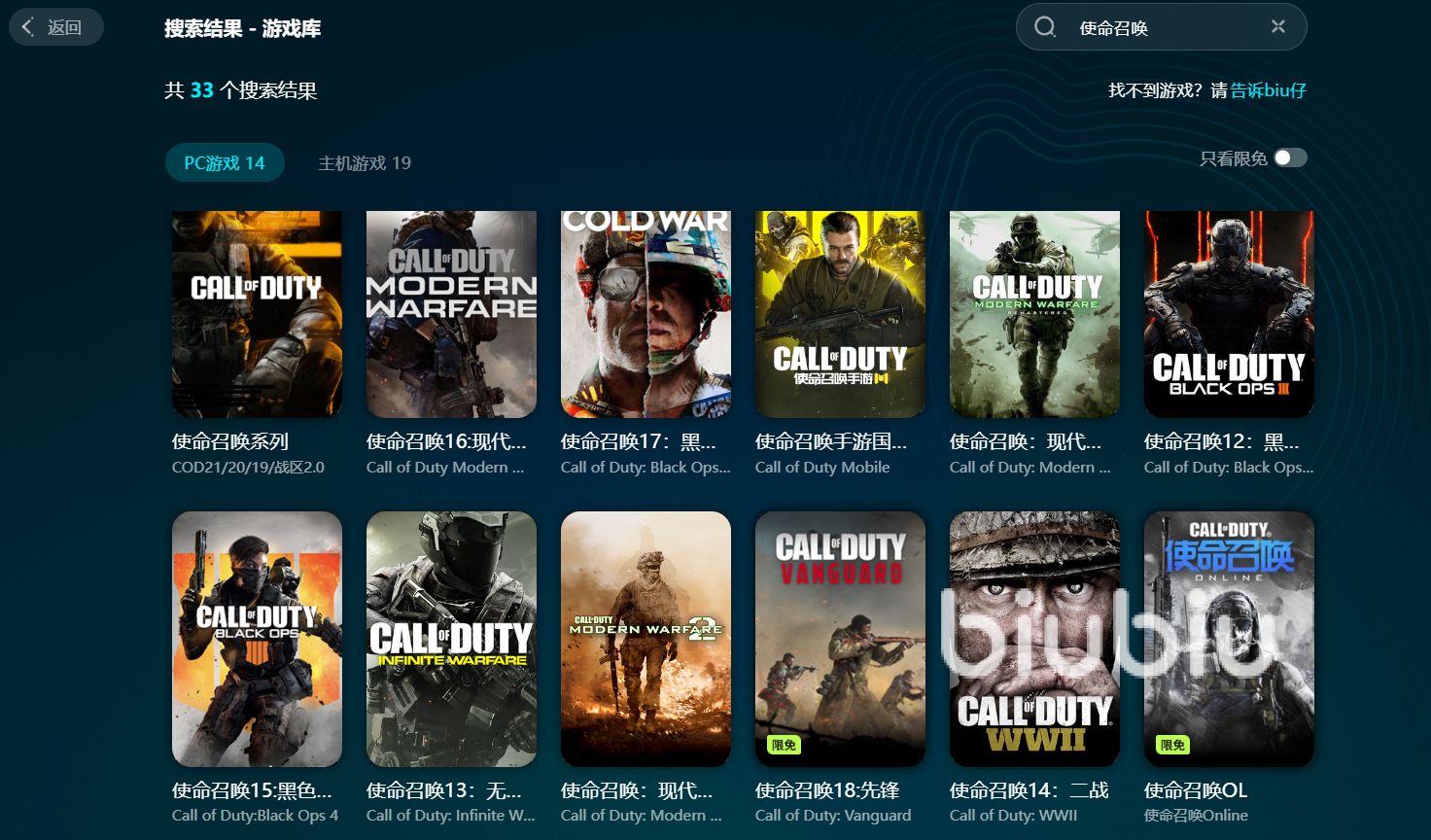Click the 限免 badge on 使命召唤OL
Screen dimensions: 1431x840
pos(1172,745)
